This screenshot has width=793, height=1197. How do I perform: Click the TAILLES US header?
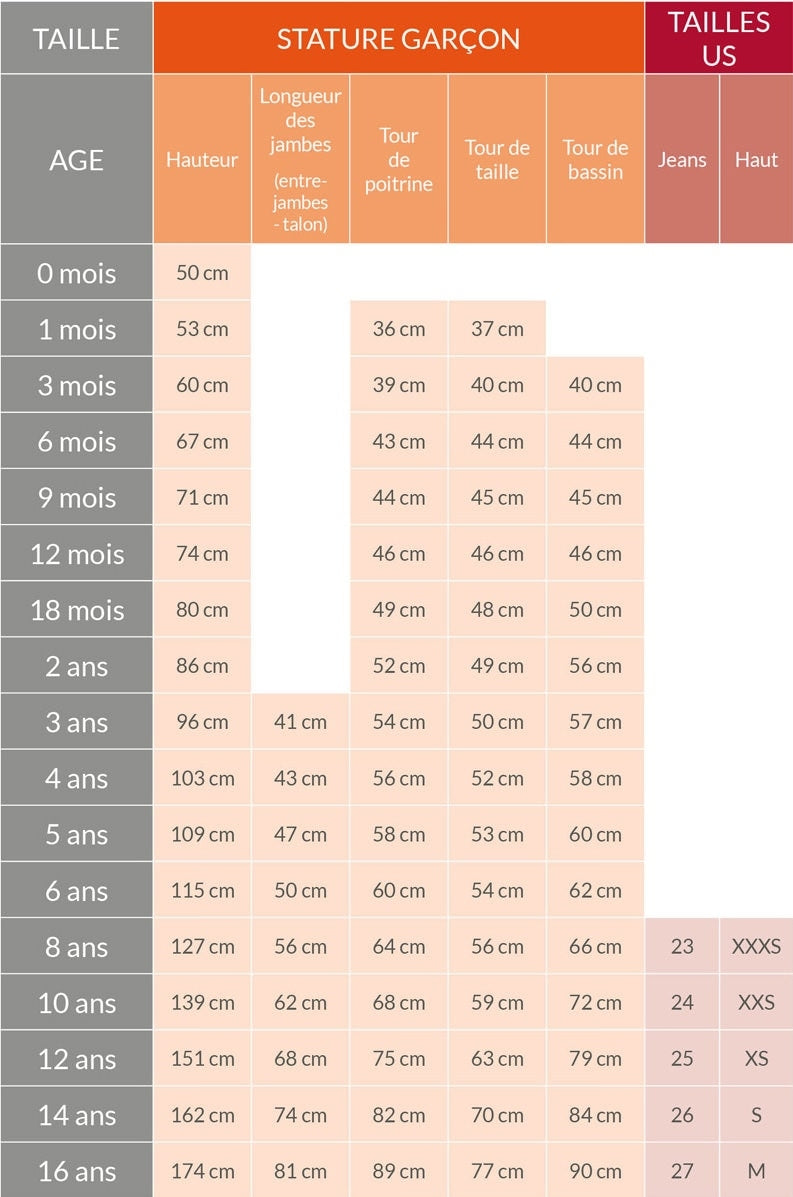click(718, 38)
